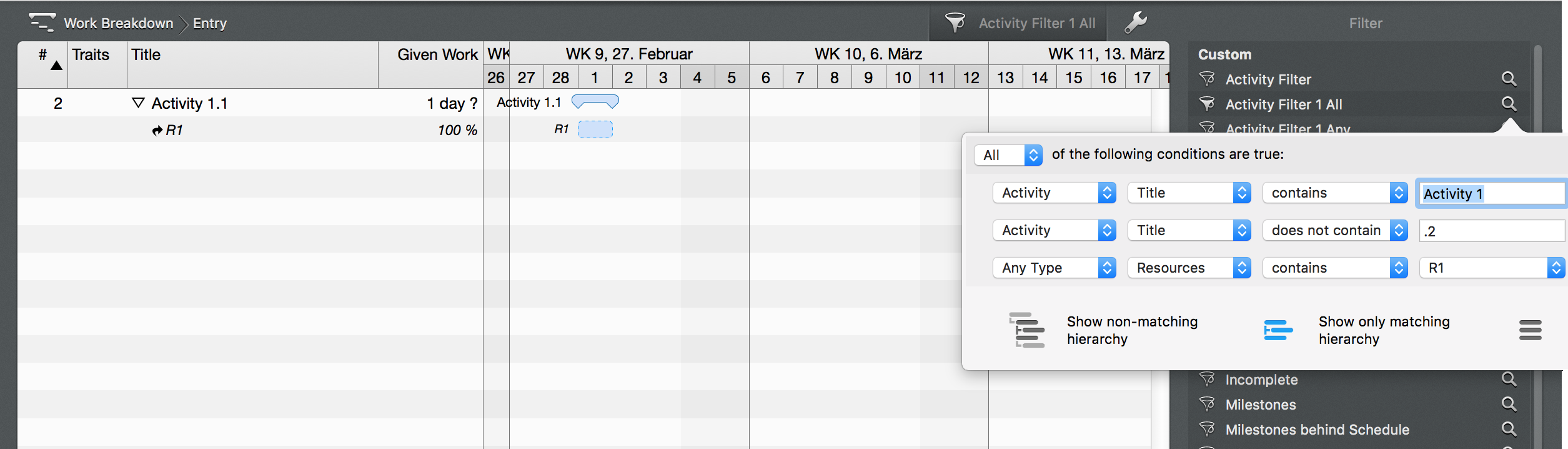The width and height of the screenshot is (1568, 449).
Task: Open the wrench settings tool
Action: pos(1135,23)
